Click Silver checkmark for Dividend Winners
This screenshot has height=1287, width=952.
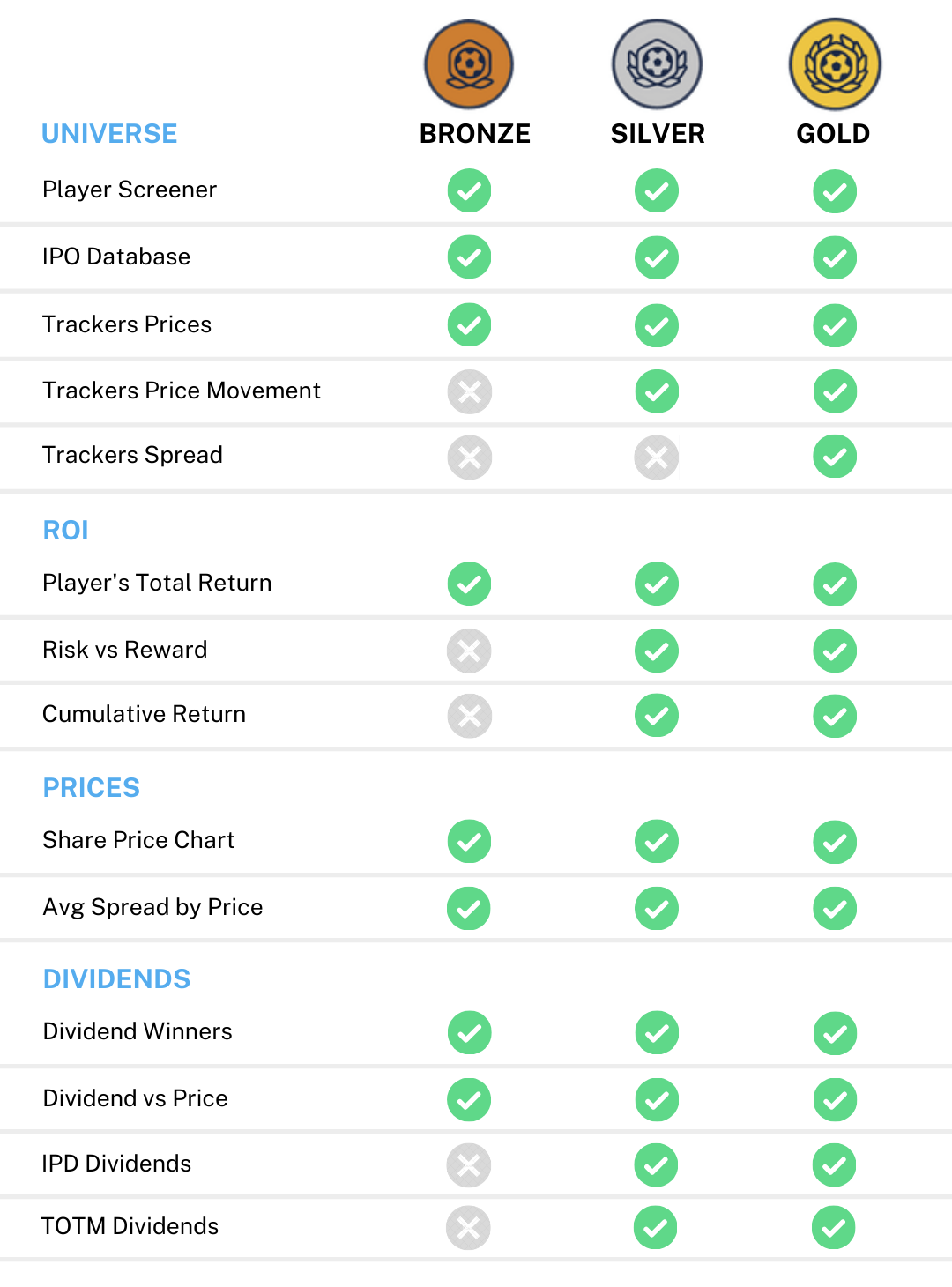click(657, 1033)
